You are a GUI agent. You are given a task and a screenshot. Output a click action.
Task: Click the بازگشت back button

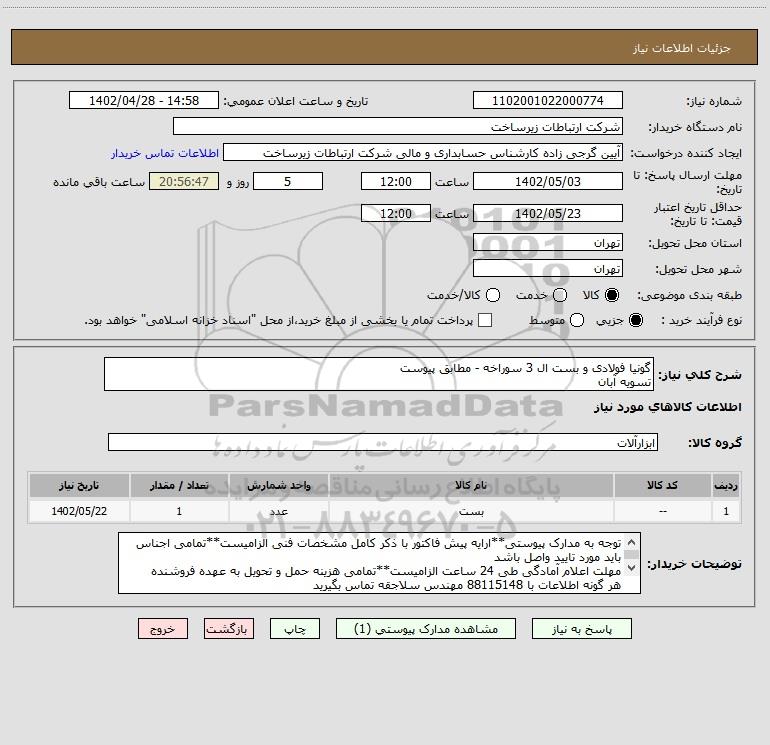(x=229, y=629)
